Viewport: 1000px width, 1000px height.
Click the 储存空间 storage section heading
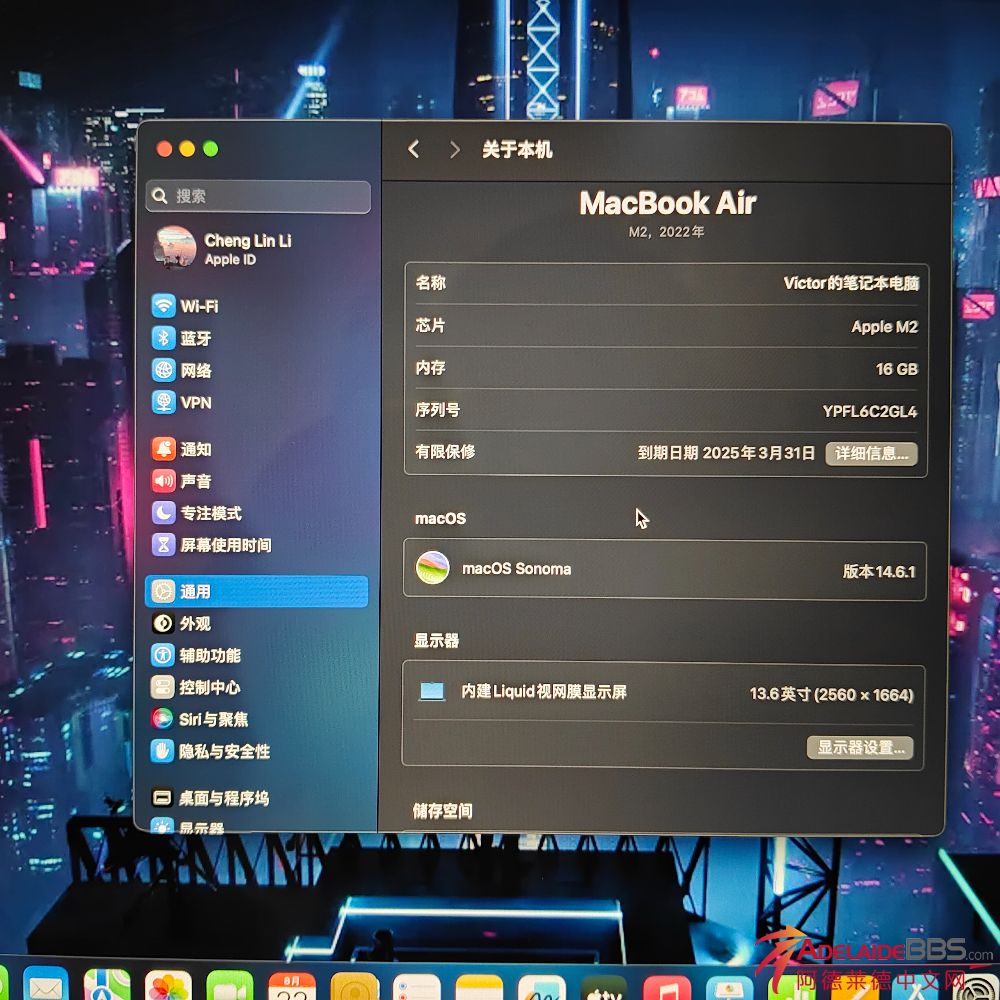(443, 811)
